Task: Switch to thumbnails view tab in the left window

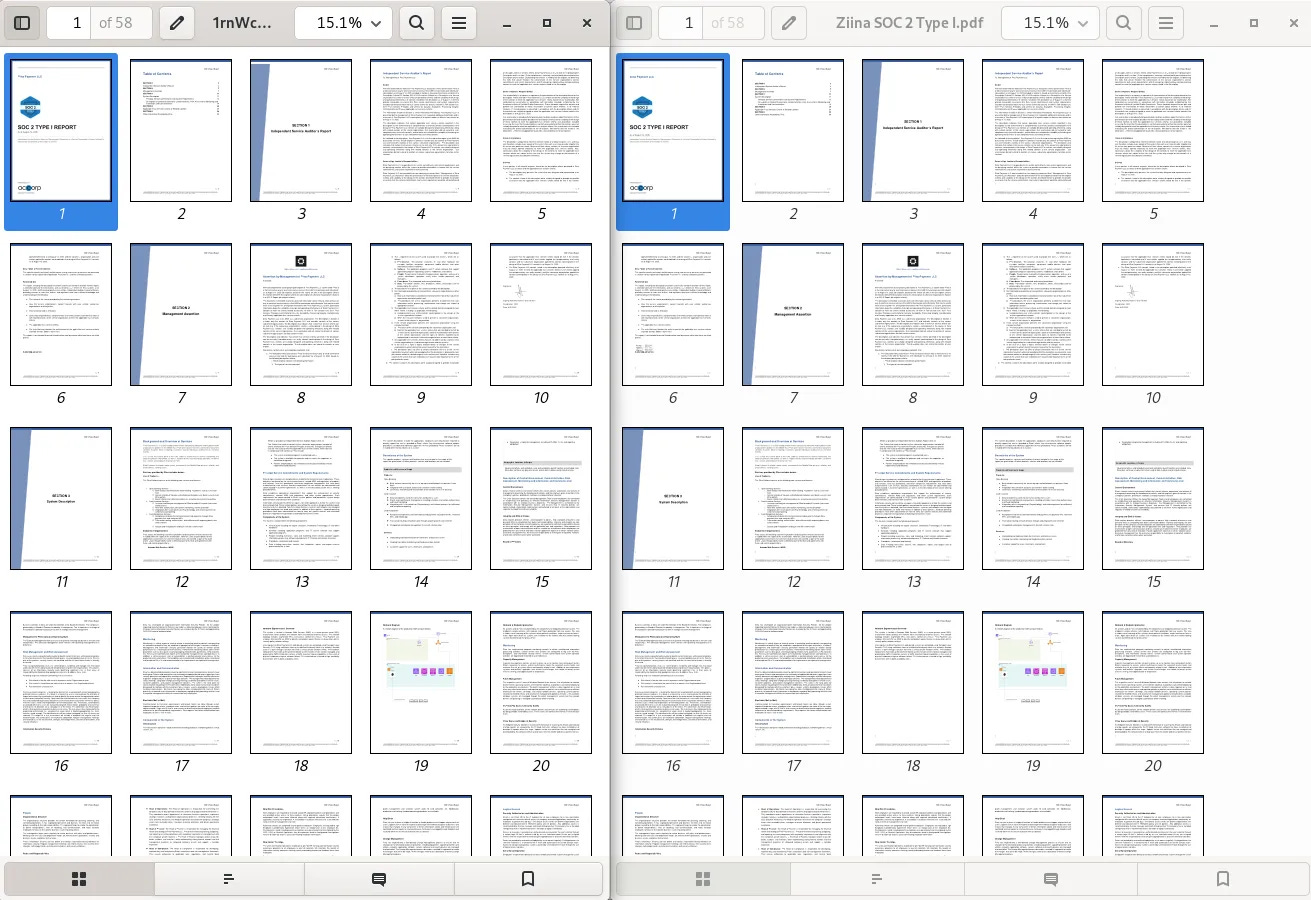Action: [x=79, y=879]
